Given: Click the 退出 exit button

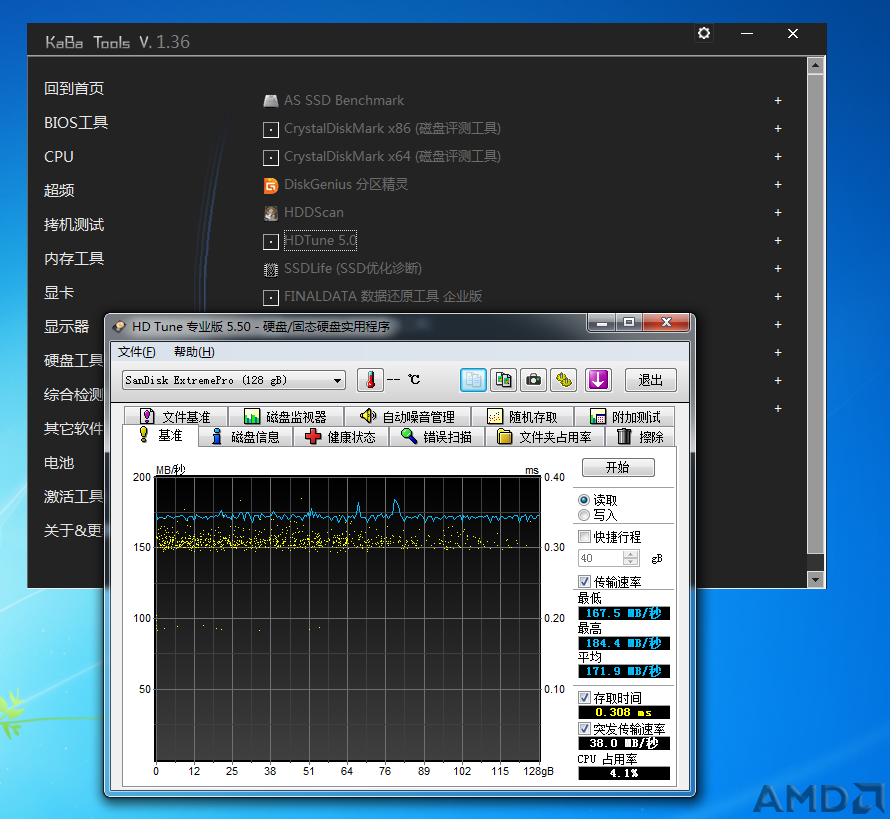Looking at the screenshot, I should pyautogui.click(x=650, y=380).
